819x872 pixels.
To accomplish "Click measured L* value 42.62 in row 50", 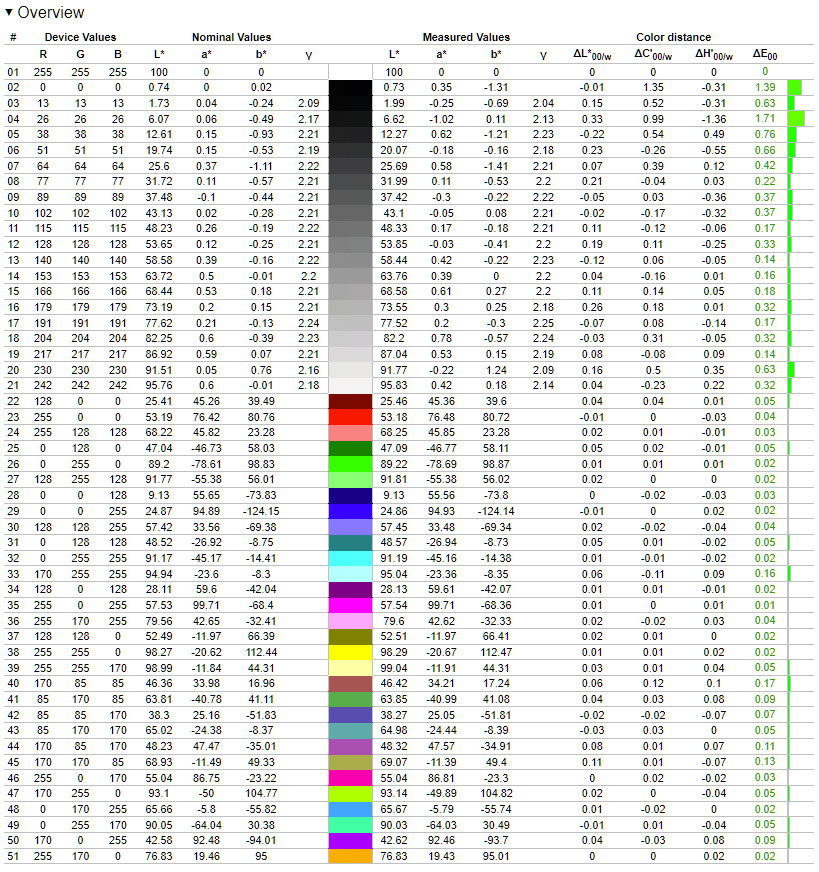I will 394,841.
